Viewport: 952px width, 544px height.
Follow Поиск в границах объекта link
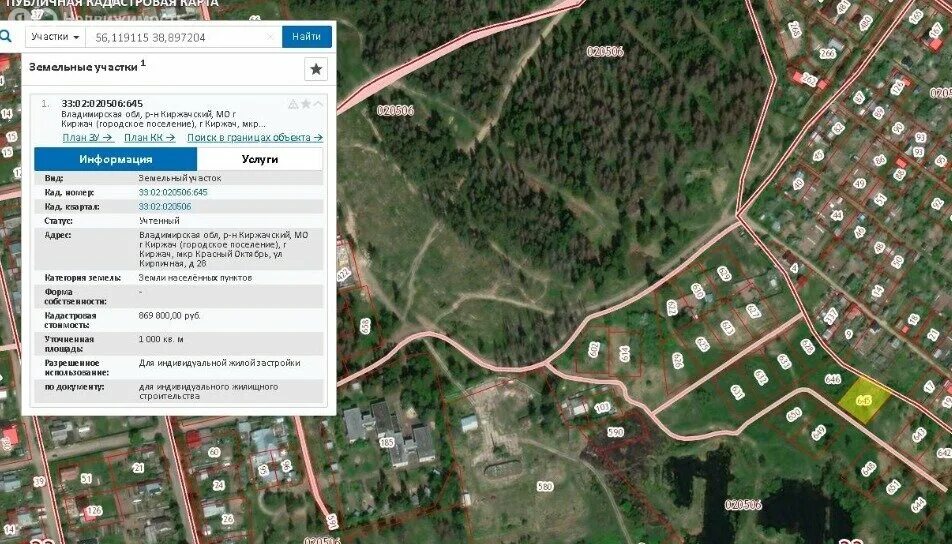coord(255,138)
